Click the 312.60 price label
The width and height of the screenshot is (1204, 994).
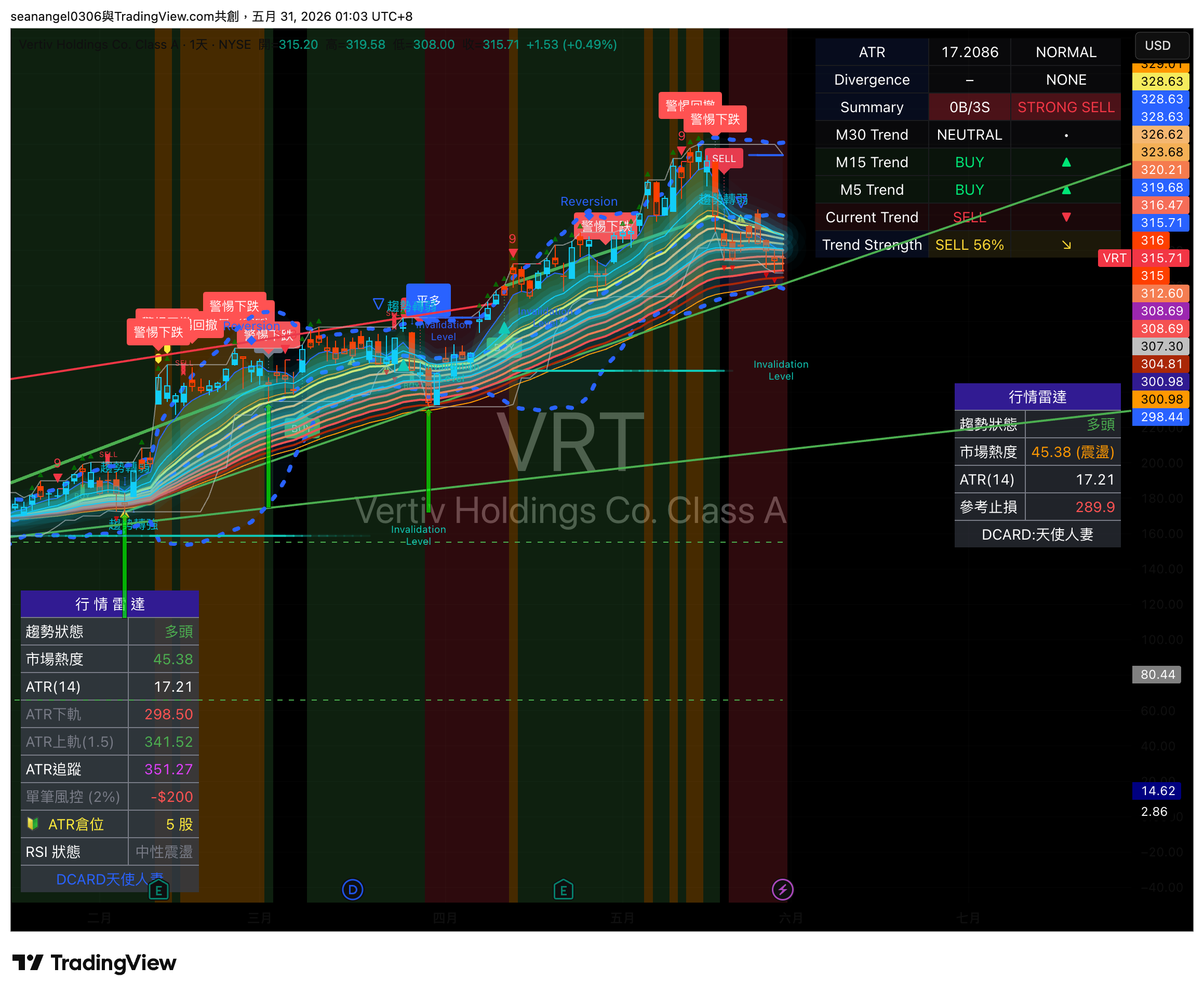pyautogui.click(x=1160, y=293)
